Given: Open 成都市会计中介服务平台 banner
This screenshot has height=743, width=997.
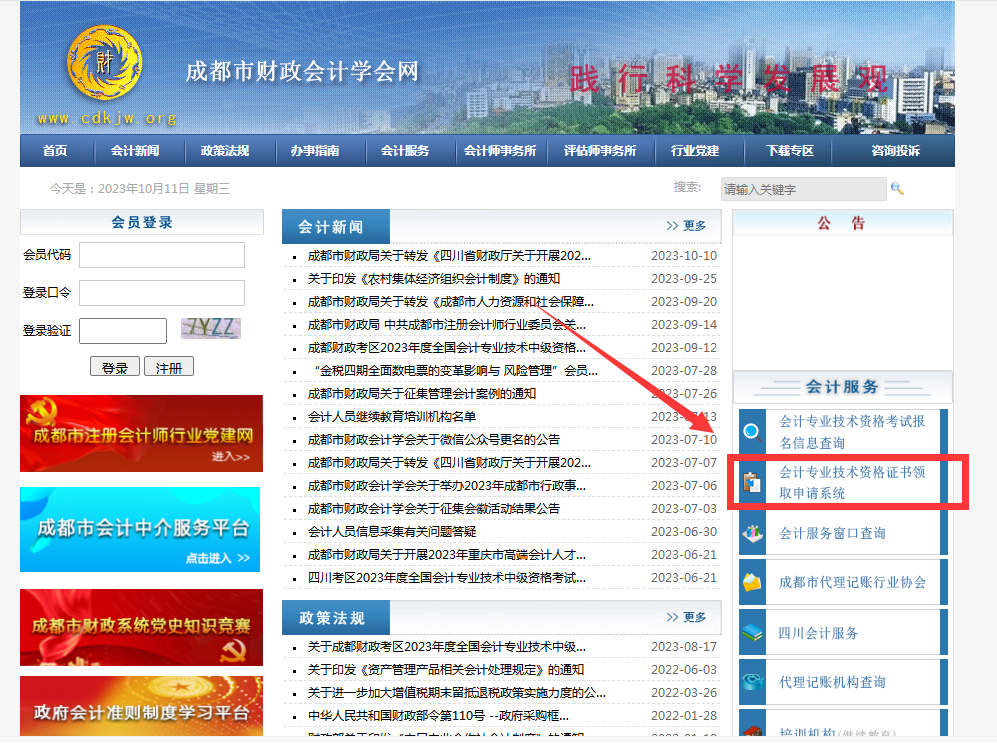Looking at the screenshot, I should [140, 530].
